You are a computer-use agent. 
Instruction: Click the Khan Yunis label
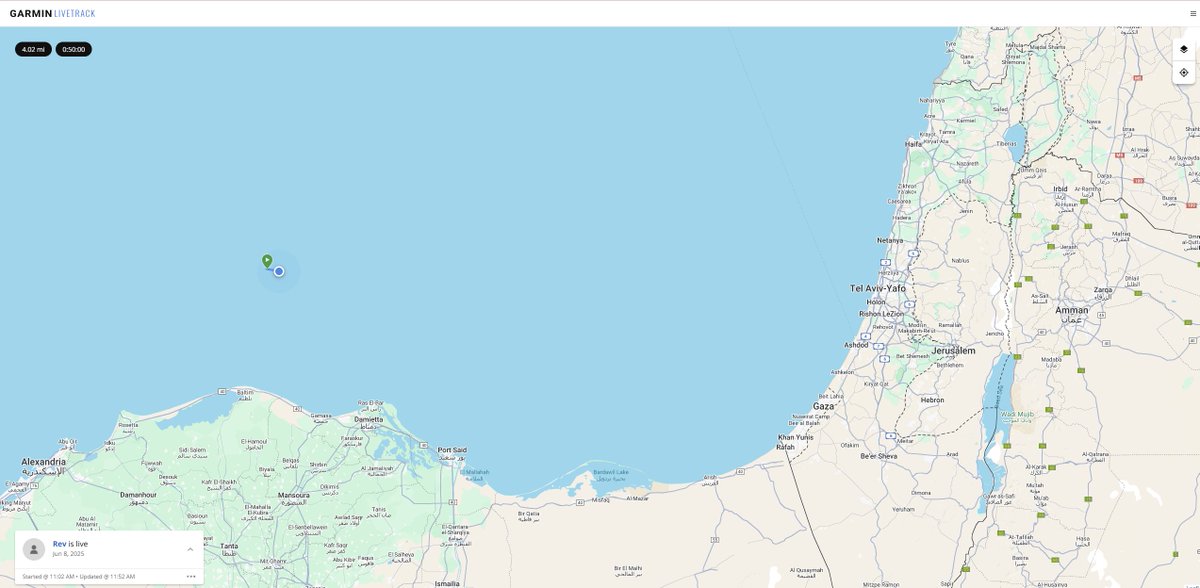797,437
